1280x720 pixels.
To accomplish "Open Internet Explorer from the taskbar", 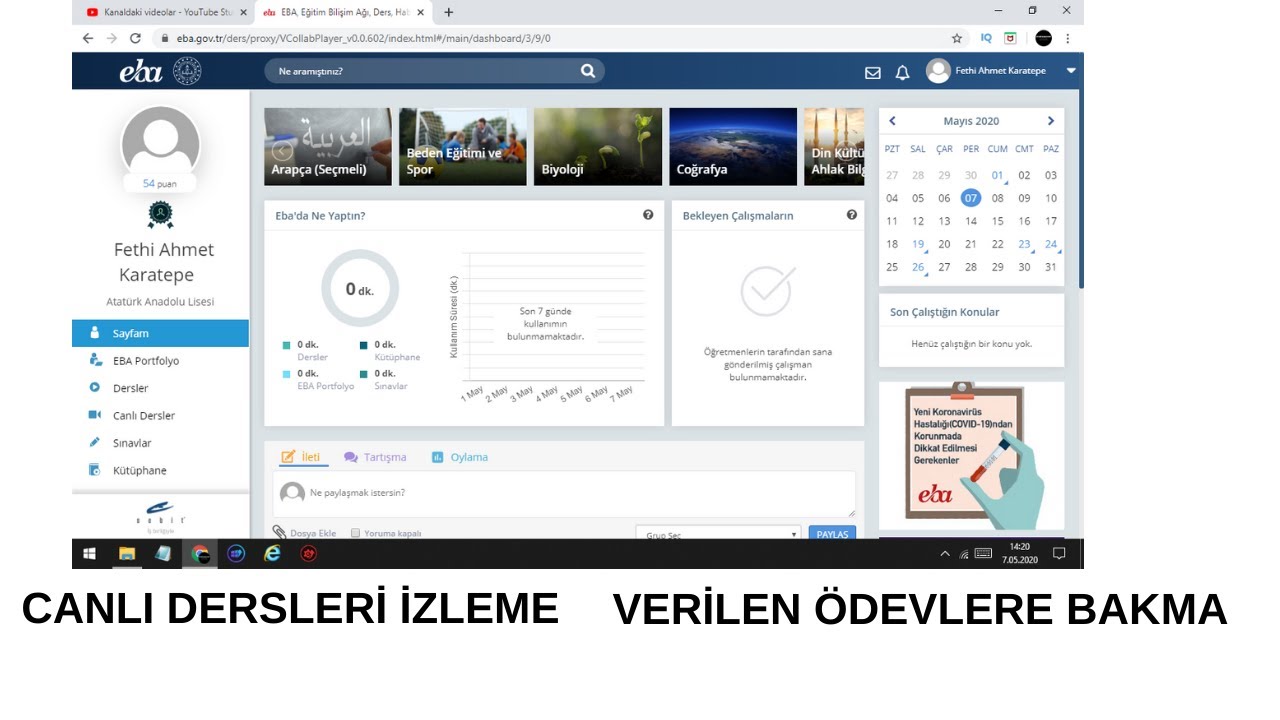I will click(272, 554).
